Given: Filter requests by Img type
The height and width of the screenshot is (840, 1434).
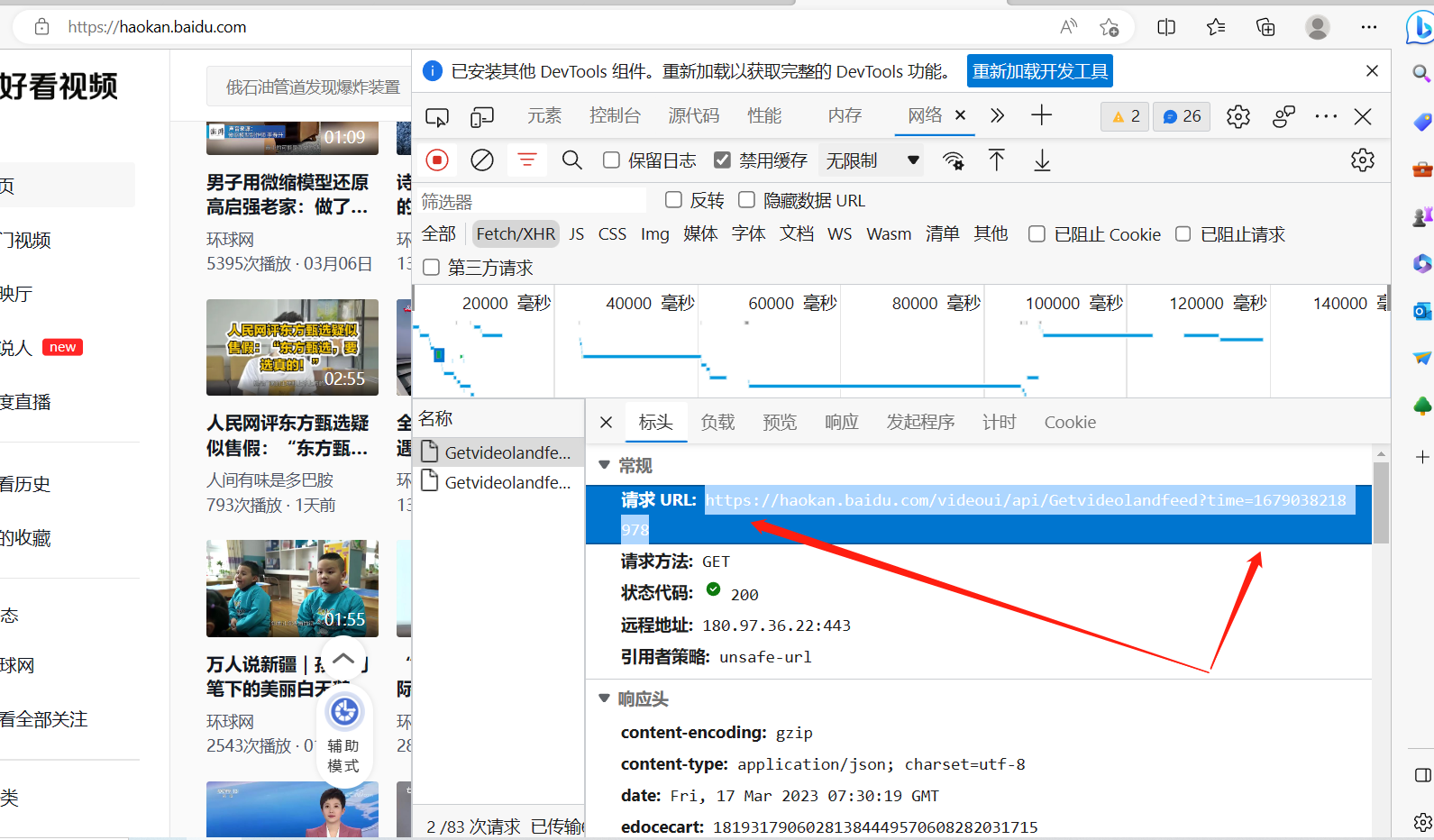Looking at the screenshot, I should [x=655, y=234].
